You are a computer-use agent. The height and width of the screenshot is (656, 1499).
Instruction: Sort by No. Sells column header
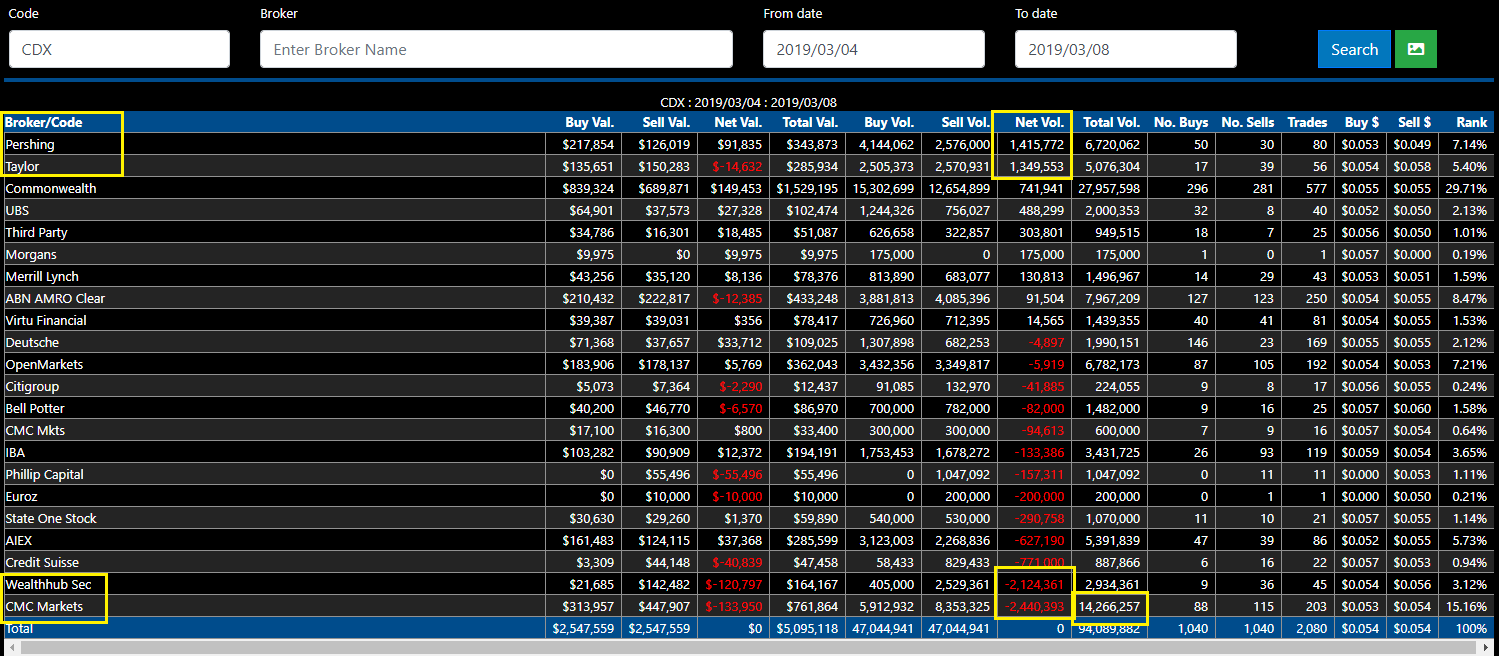pos(1248,122)
